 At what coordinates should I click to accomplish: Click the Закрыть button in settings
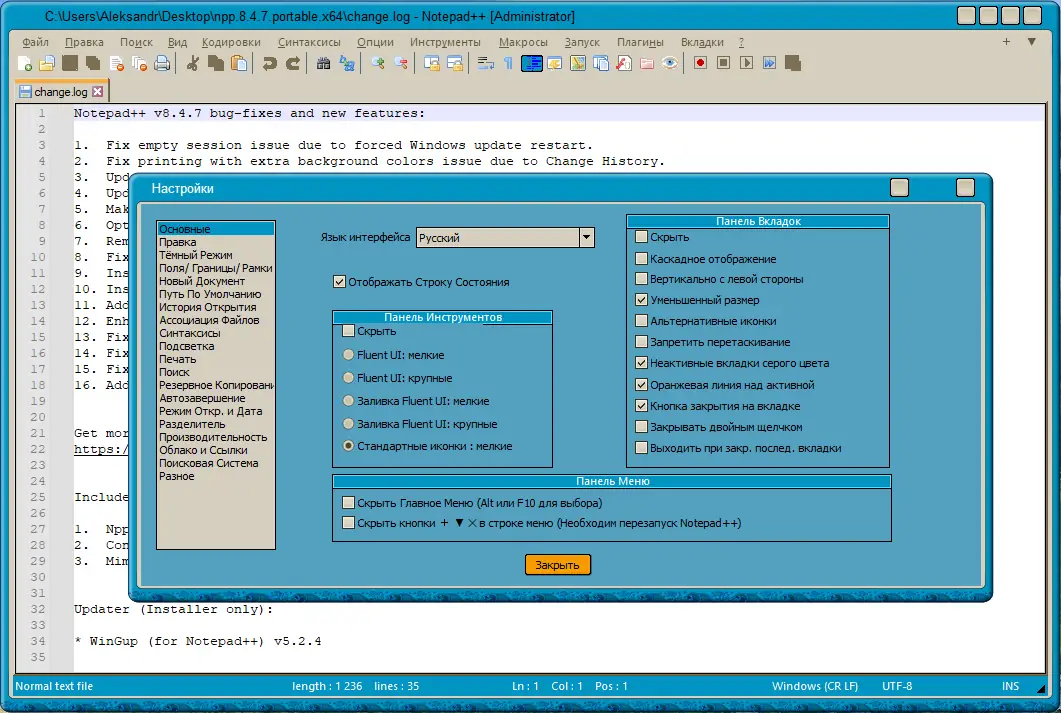click(x=558, y=565)
